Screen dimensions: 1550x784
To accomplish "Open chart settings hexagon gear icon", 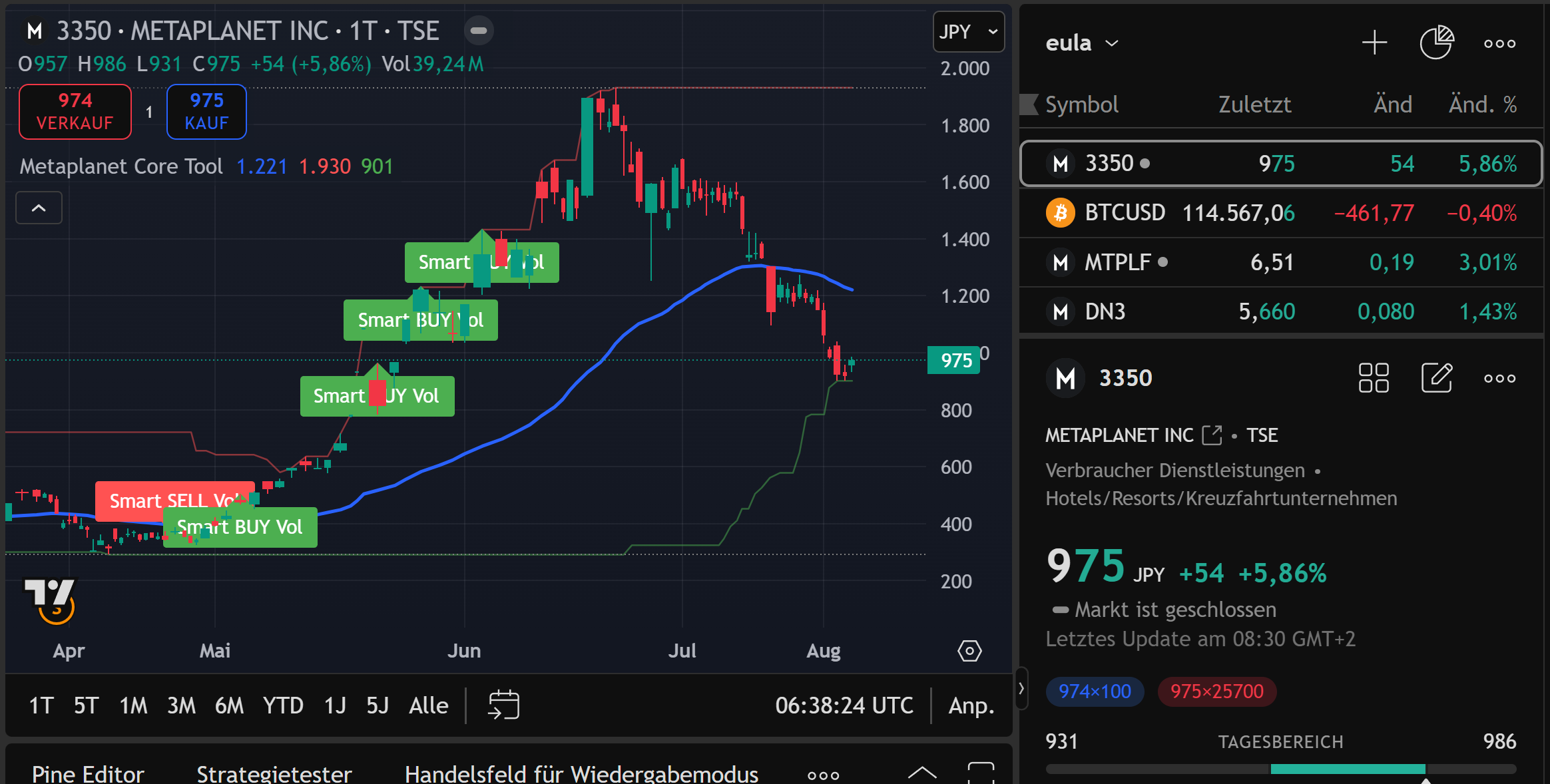I will point(969,651).
